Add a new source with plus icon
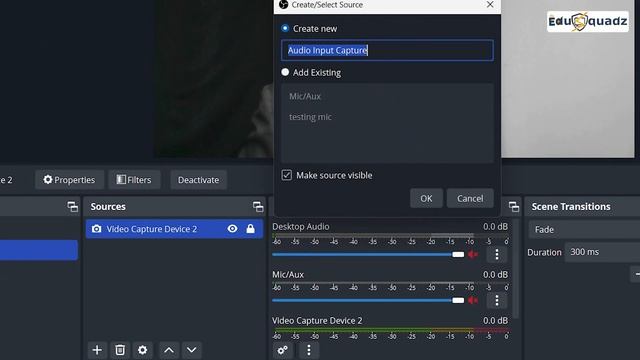Screen dimensions: 640x360 pyautogui.click(x=97, y=350)
